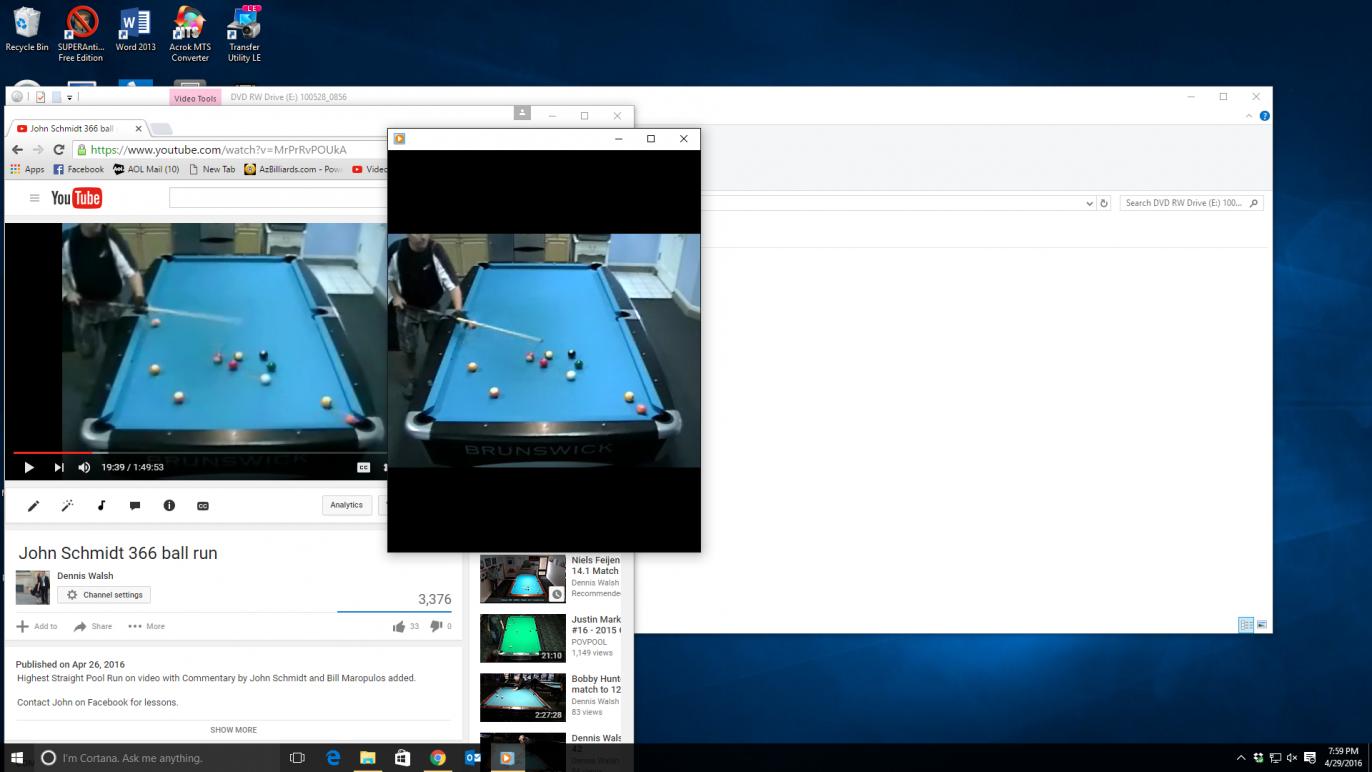Image resolution: width=1372 pixels, height=772 pixels.
Task: Open the Audio music note tool
Action: (101, 506)
